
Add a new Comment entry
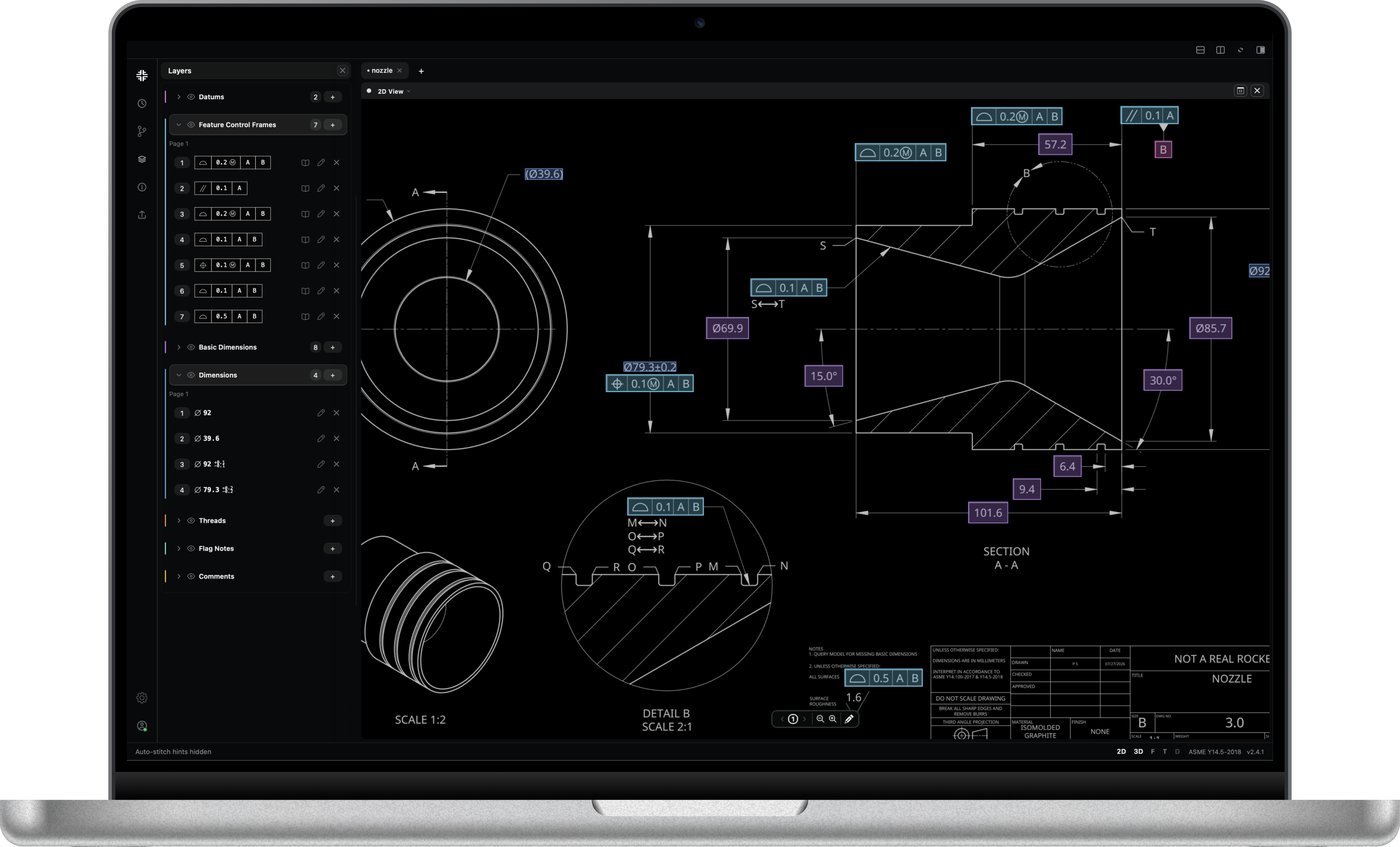(x=332, y=576)
